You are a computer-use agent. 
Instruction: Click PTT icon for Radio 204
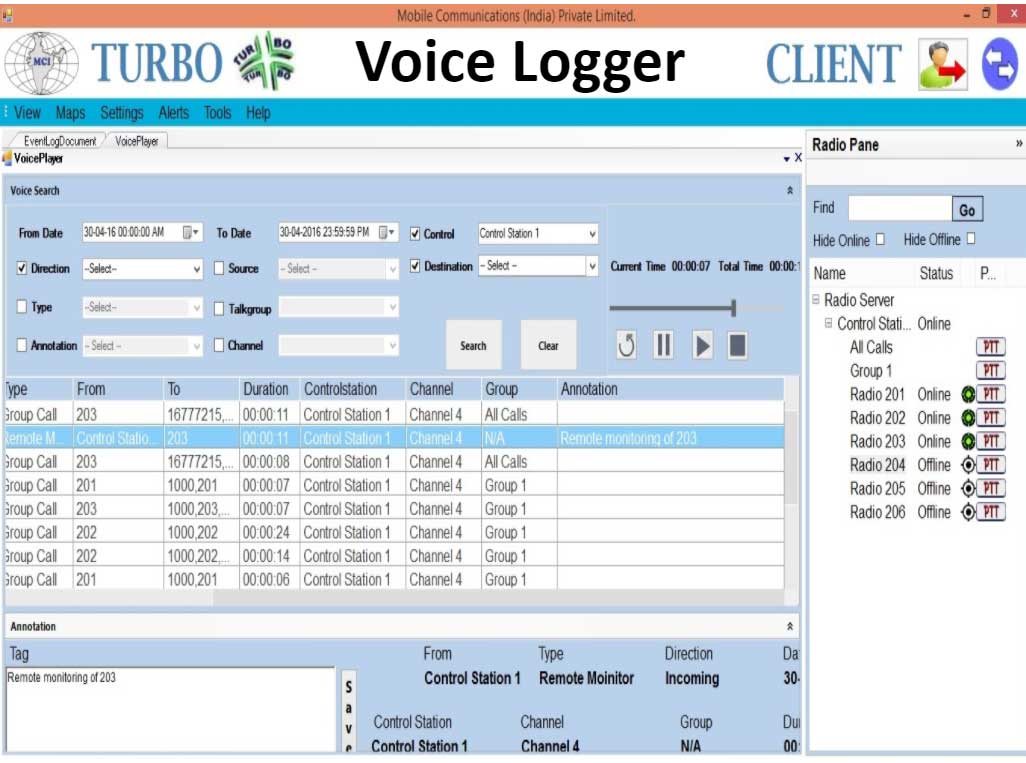click(x=991, y=465)
